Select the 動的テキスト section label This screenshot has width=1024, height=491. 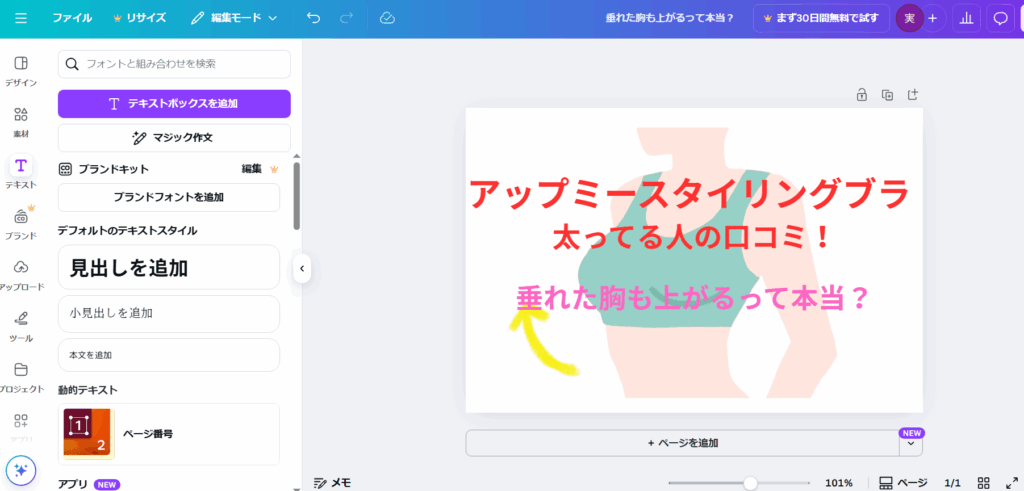click(88, 390)
